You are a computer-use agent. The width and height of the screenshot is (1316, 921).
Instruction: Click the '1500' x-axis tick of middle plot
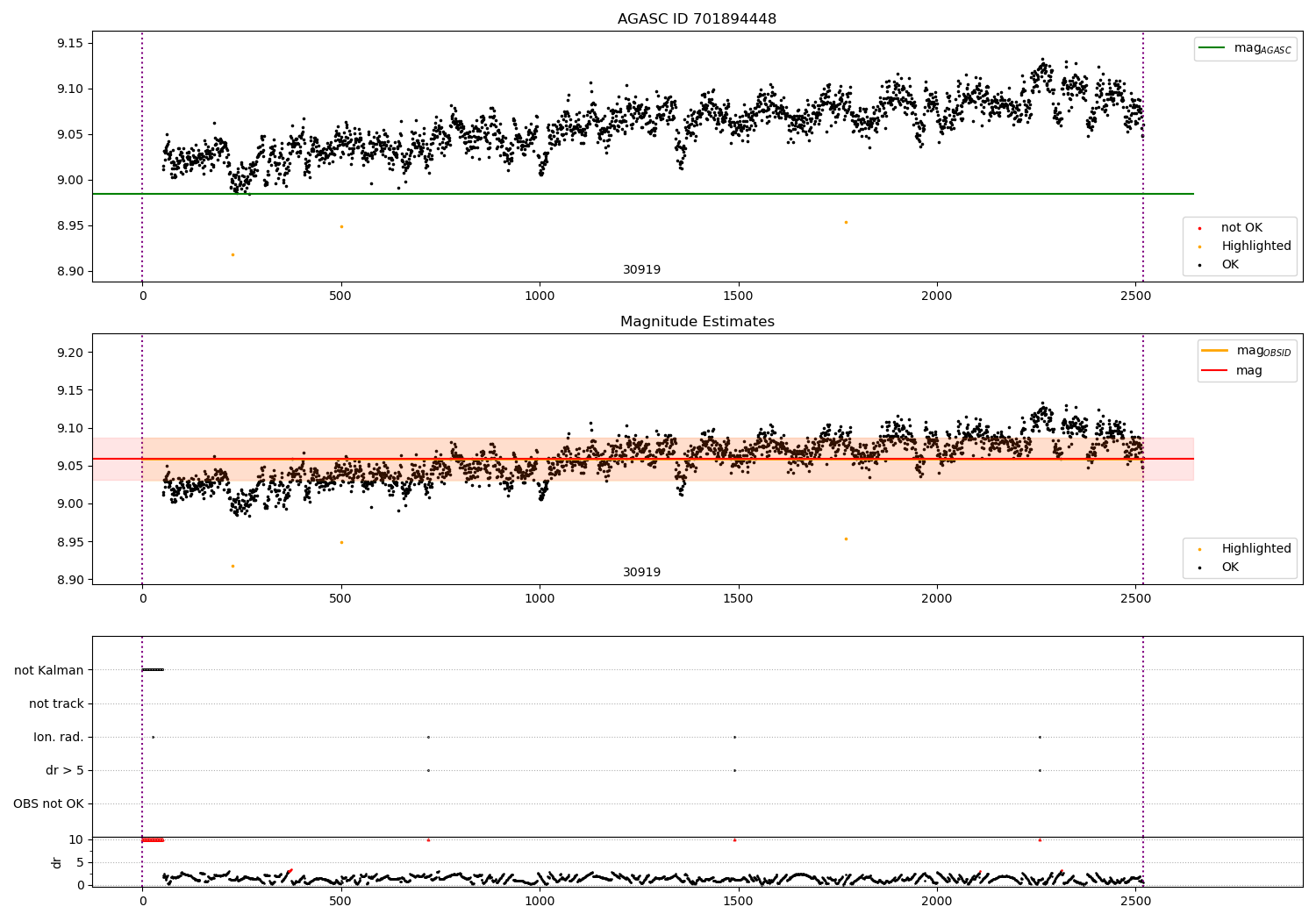coord(738,598)
